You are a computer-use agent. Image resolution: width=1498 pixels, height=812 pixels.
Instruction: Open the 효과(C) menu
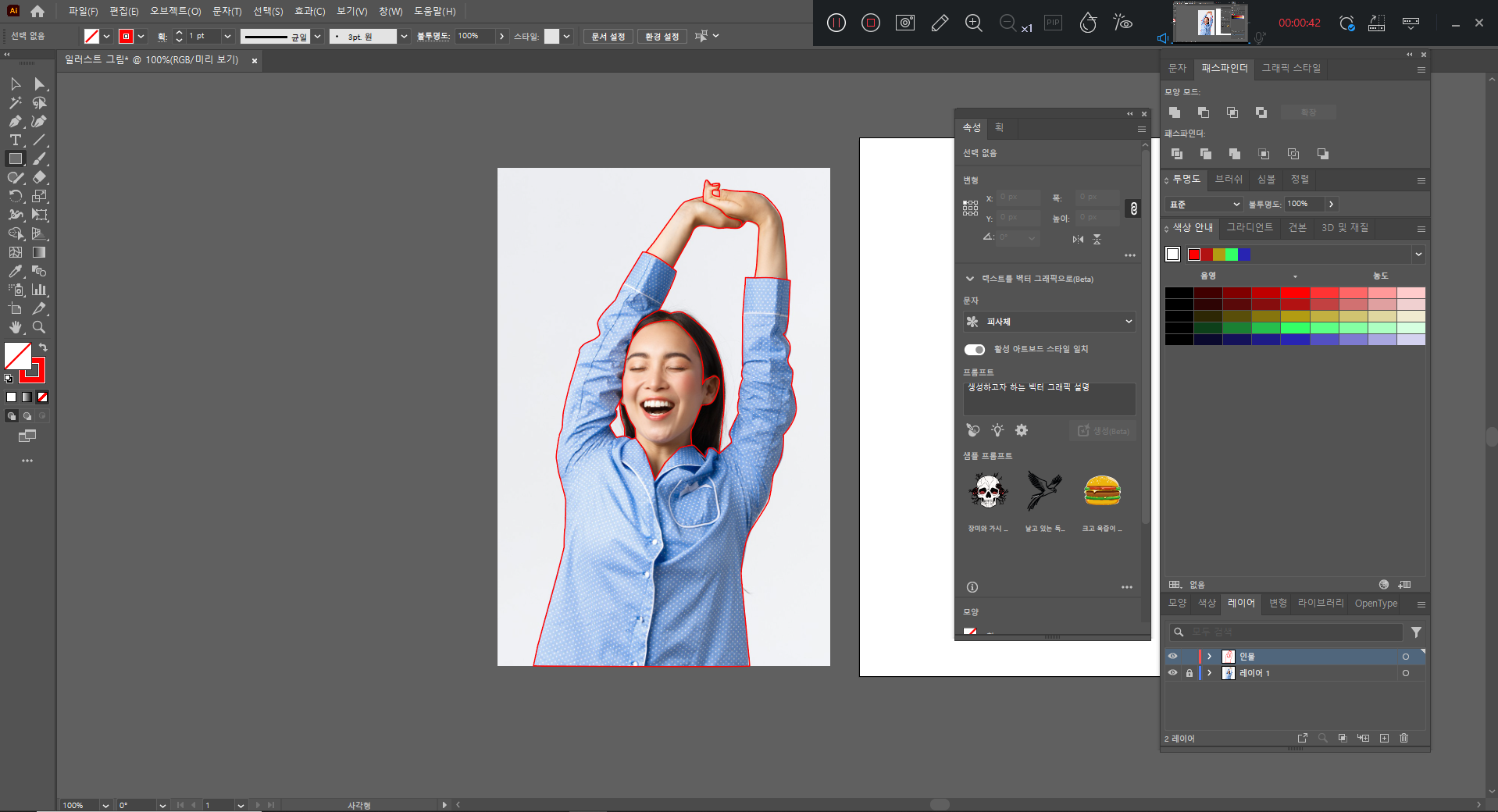(x=309, y=12)
